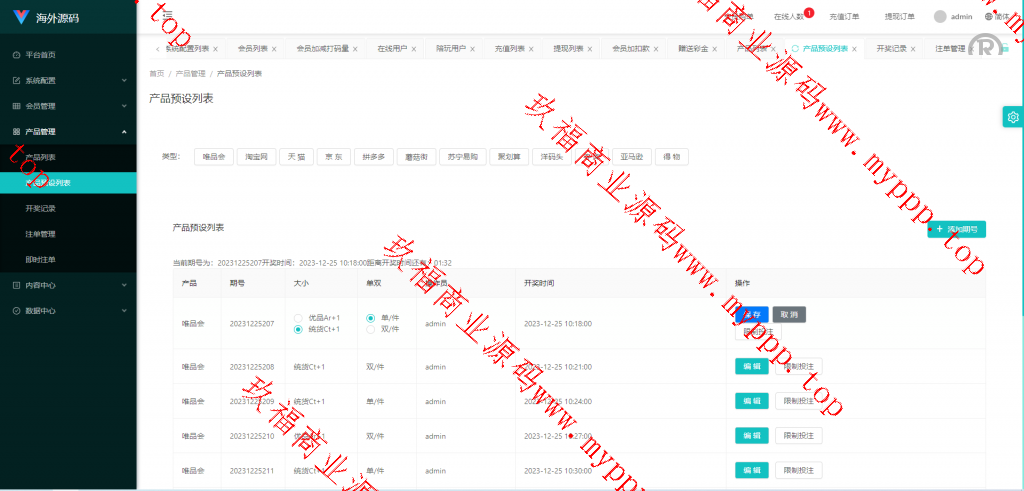The width and height of the screenshot is (1024, 491).
Task: Open 注单管理 in the sidebar
Action: [x=40, y=234]
